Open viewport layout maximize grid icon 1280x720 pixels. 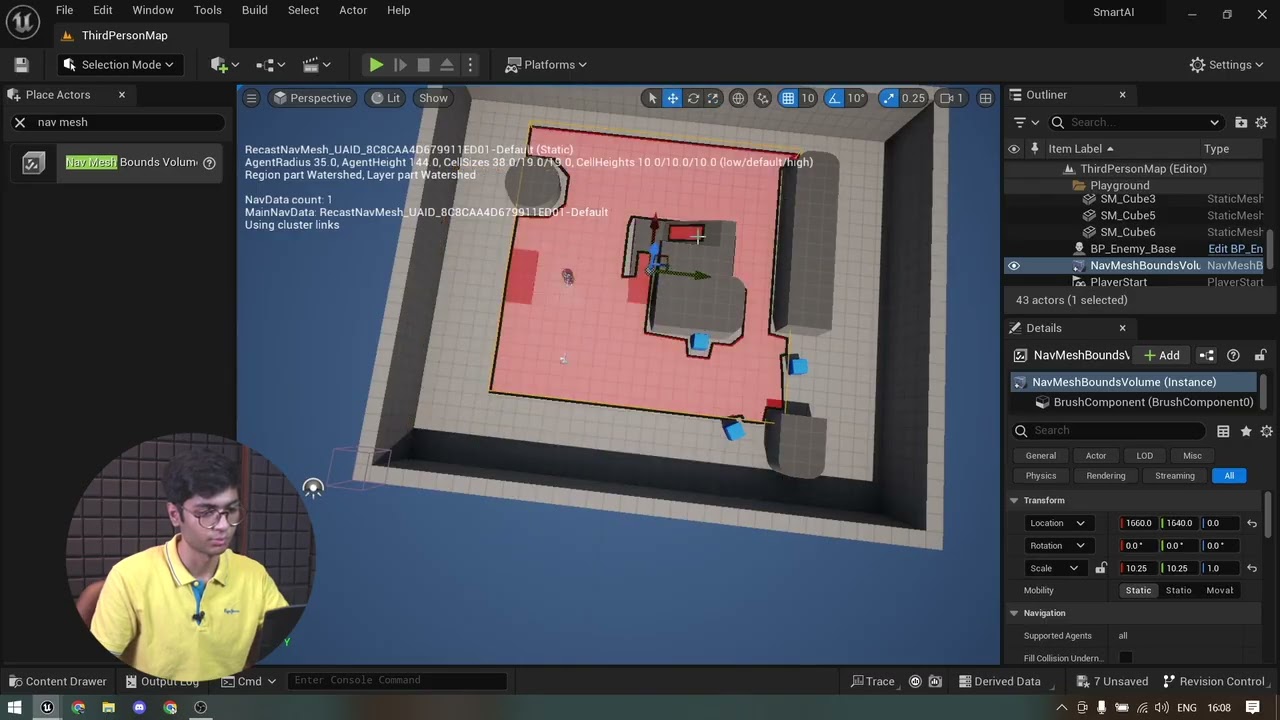[x=986, y=98]
